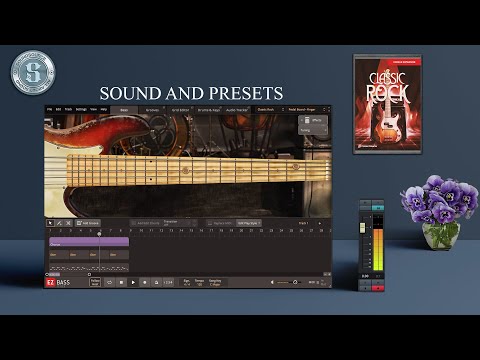480x360 pixels.
Task: Click the Classic Rock product box image
Action: tap(387, 104)
